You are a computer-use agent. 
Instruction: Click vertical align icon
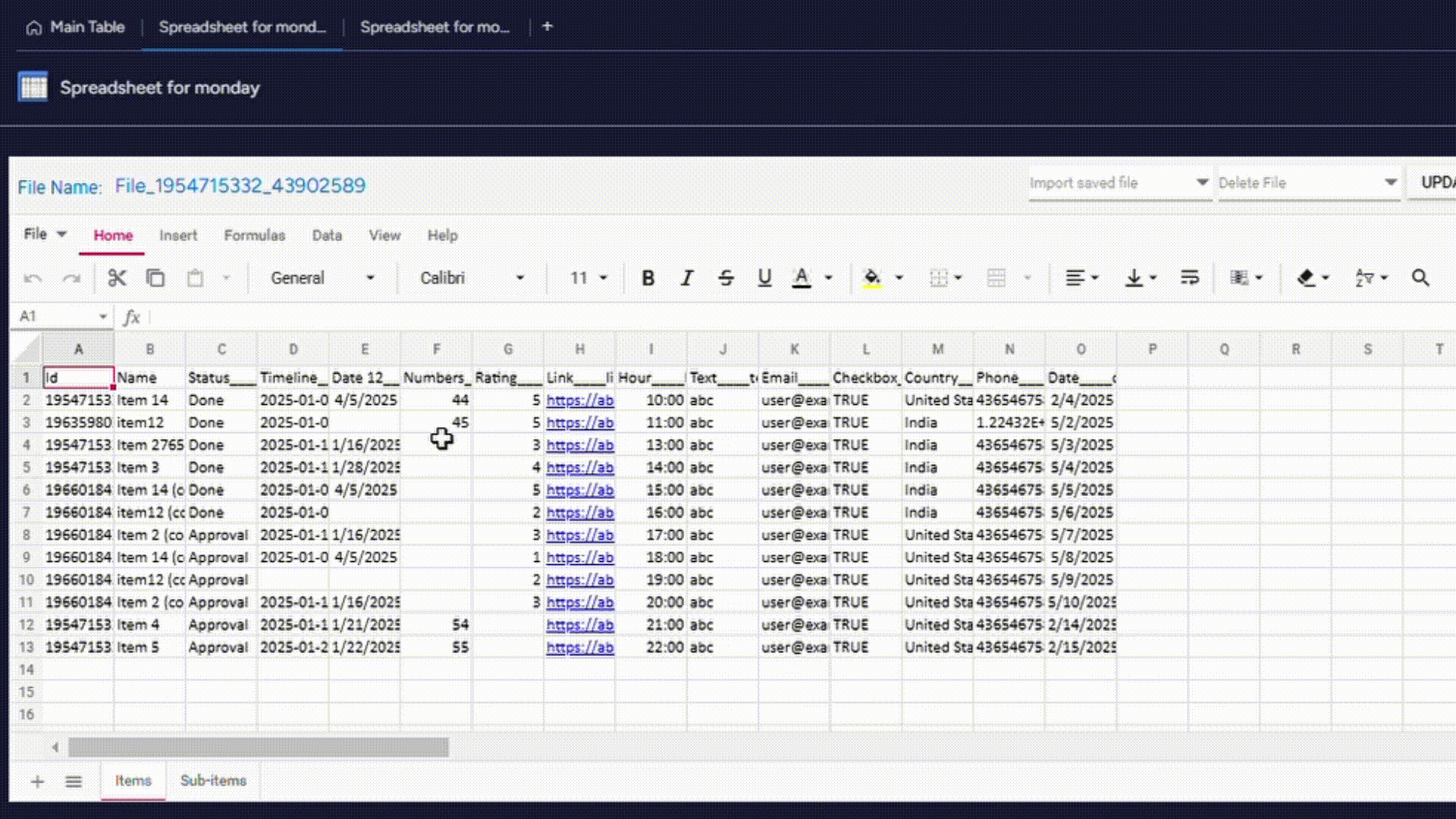click(1134, 278)
